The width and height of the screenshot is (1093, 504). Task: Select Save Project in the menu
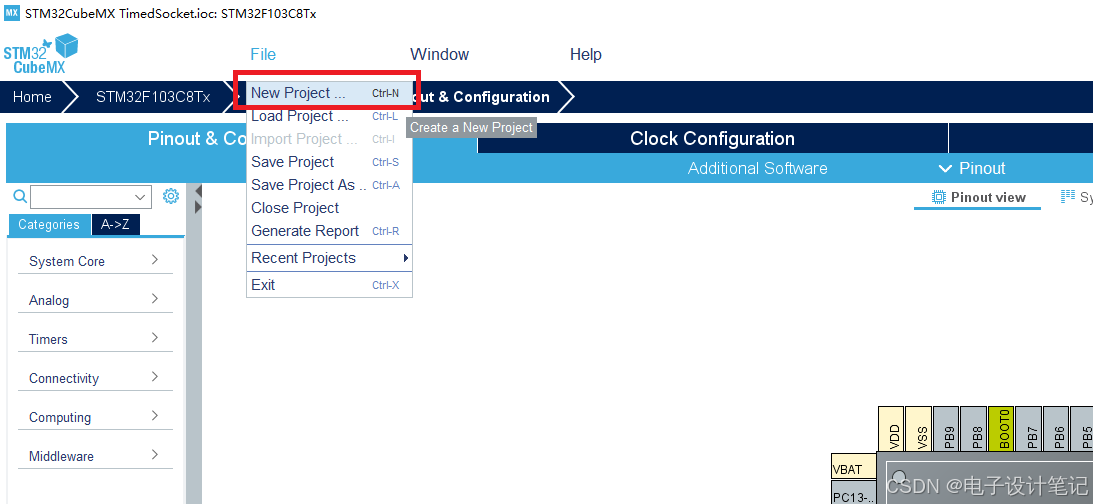(x=329, y=162)
